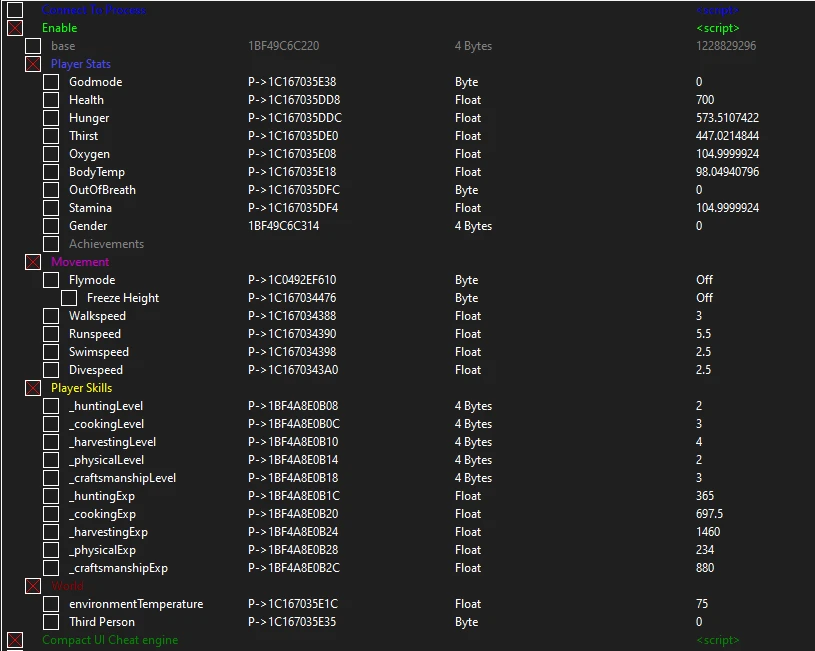Enable the Godmode checkbox
The image size is (815, 651).
coord(51,82)
